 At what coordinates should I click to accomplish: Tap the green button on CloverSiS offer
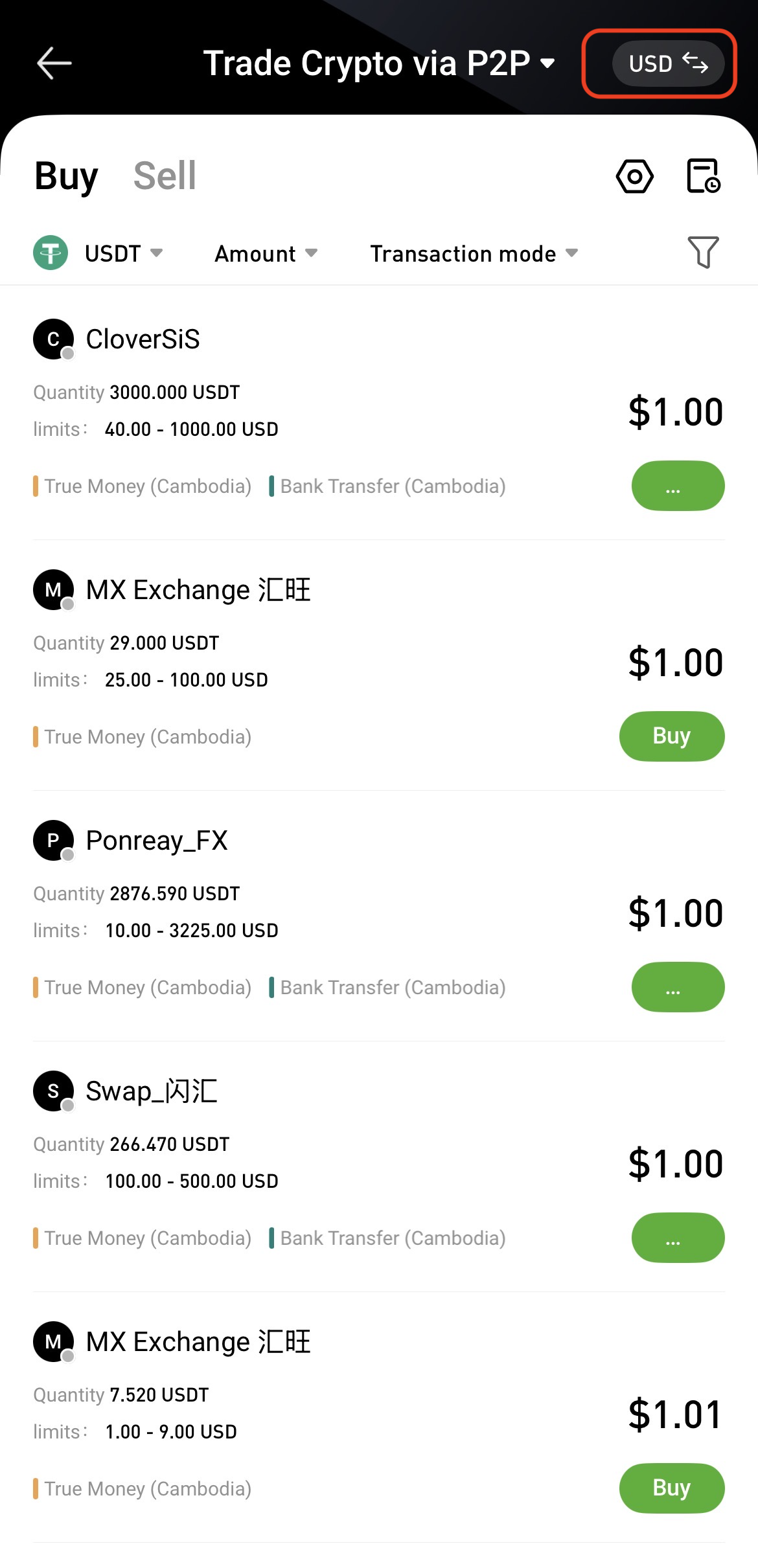(677, 486)
